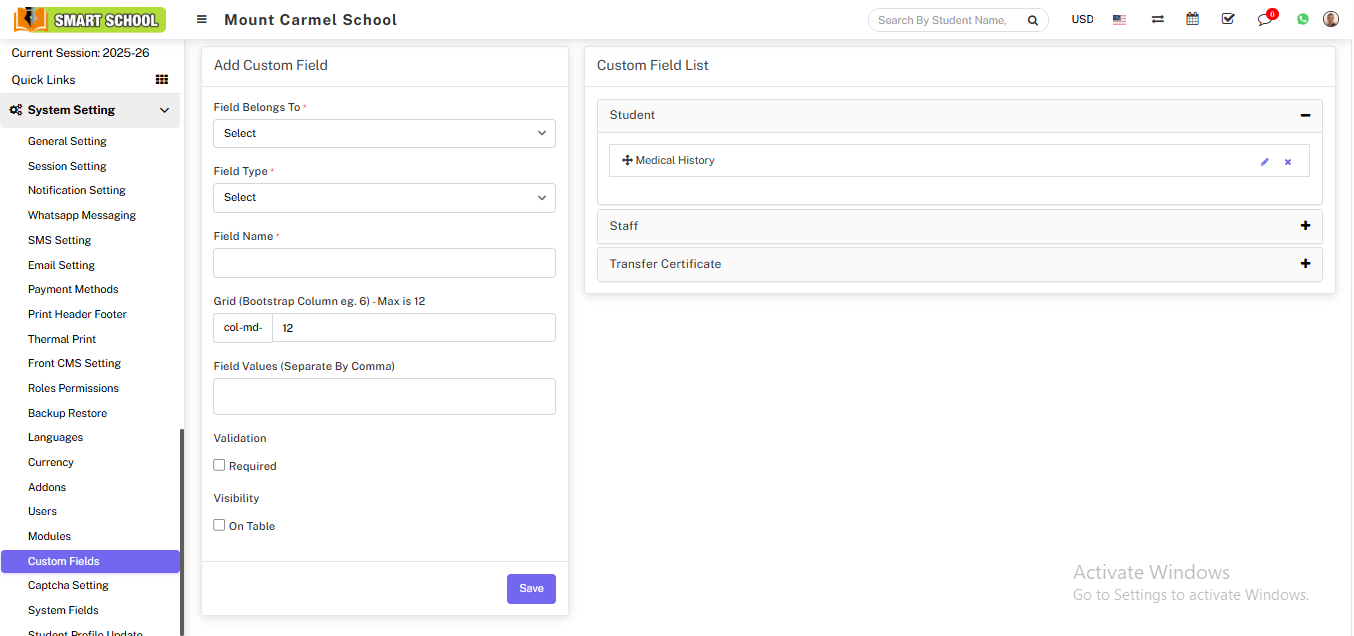Open the user profile avatar
Screen dimensions: 1354x636
point(1330,18)
